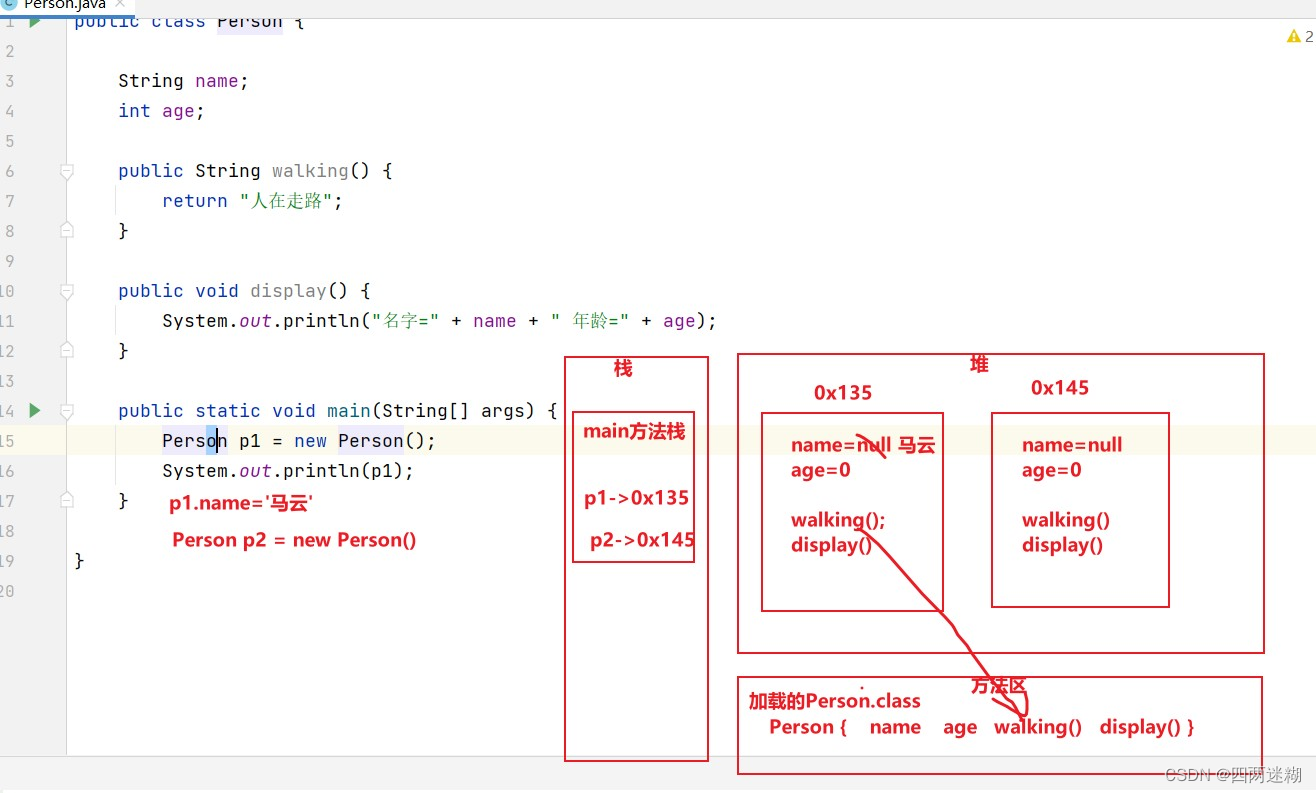The height and width of the screenshot is (793, 1316).
Task: Collapse the main method fold marker
Action: coord(67,411)
